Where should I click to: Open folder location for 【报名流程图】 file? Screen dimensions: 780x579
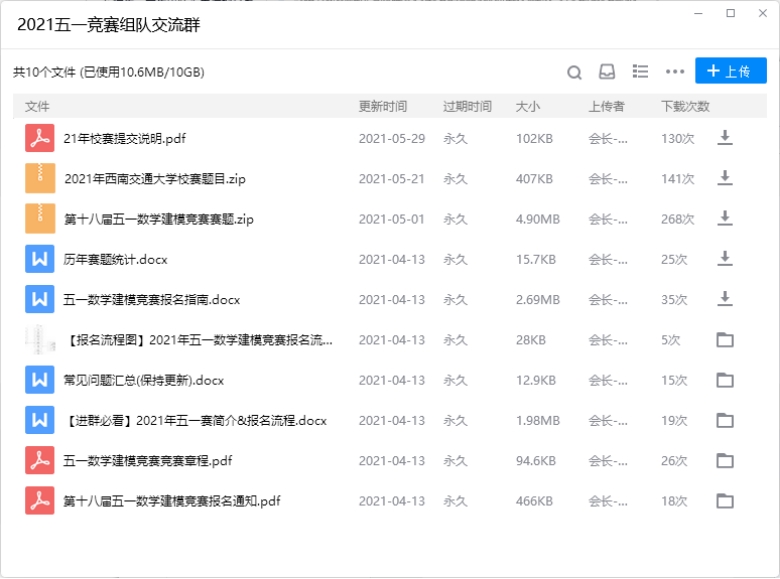coord(725,340)
